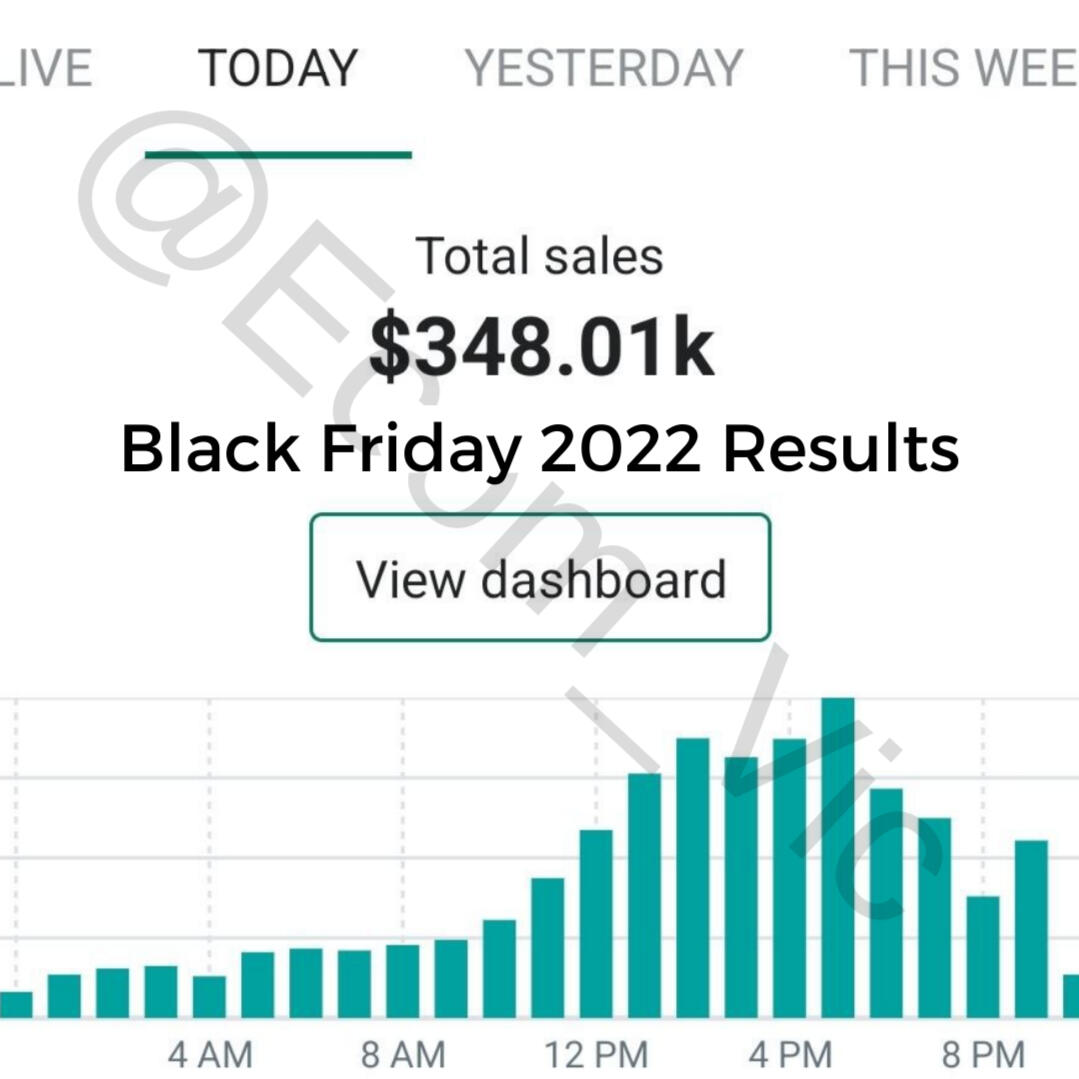Select the tallest bar in the sales chart
1079x1079 pixels.
837,858
